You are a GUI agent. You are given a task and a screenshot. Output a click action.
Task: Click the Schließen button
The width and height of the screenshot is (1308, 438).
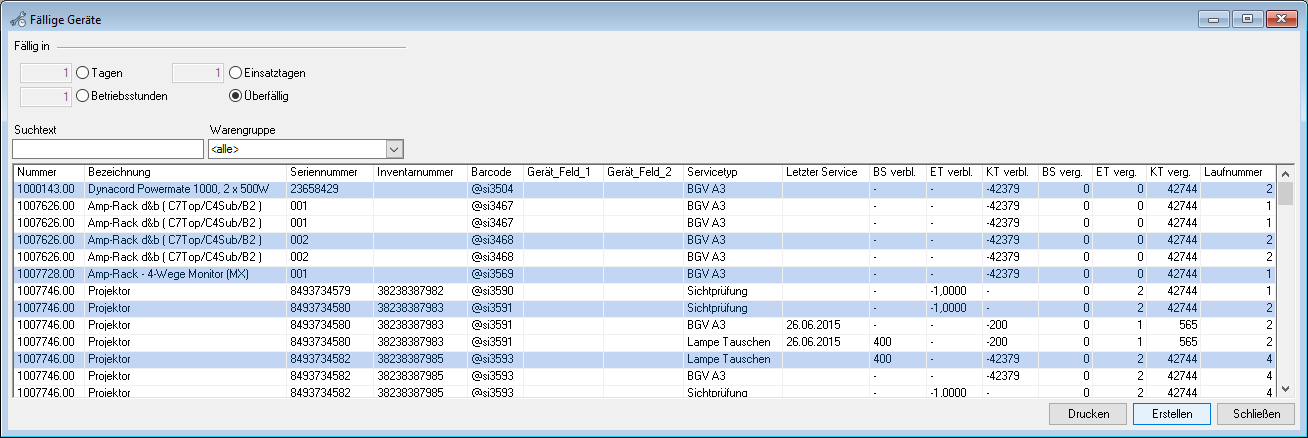coord(1257,414)
